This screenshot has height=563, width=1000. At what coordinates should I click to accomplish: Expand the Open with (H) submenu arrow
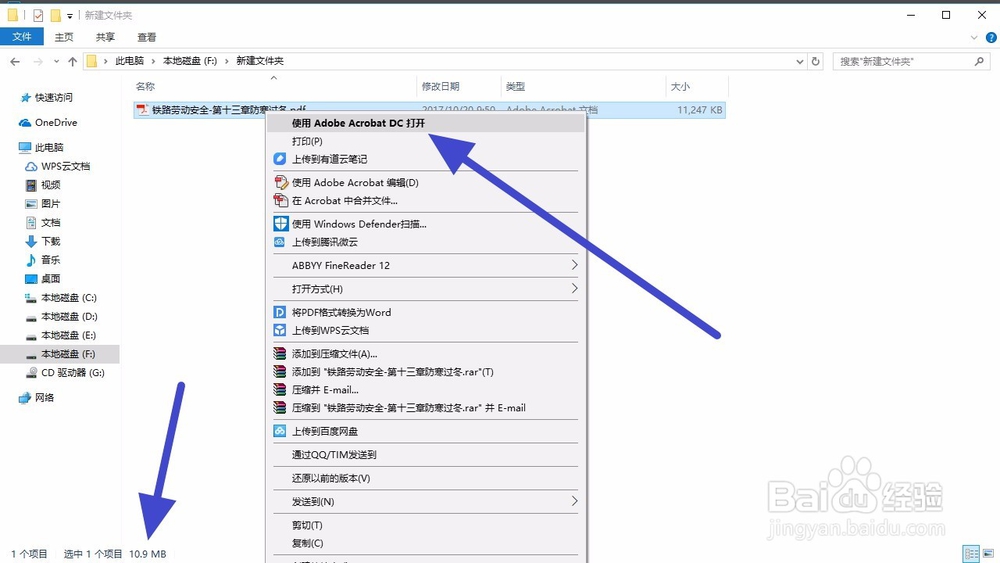(574, 289)
